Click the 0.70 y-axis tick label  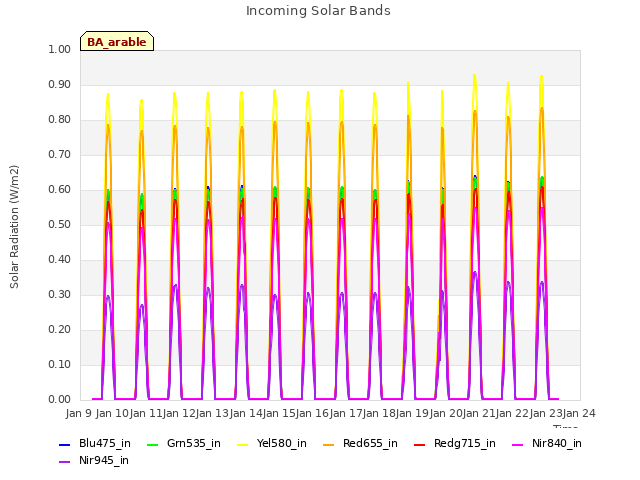tap(60, 155)
